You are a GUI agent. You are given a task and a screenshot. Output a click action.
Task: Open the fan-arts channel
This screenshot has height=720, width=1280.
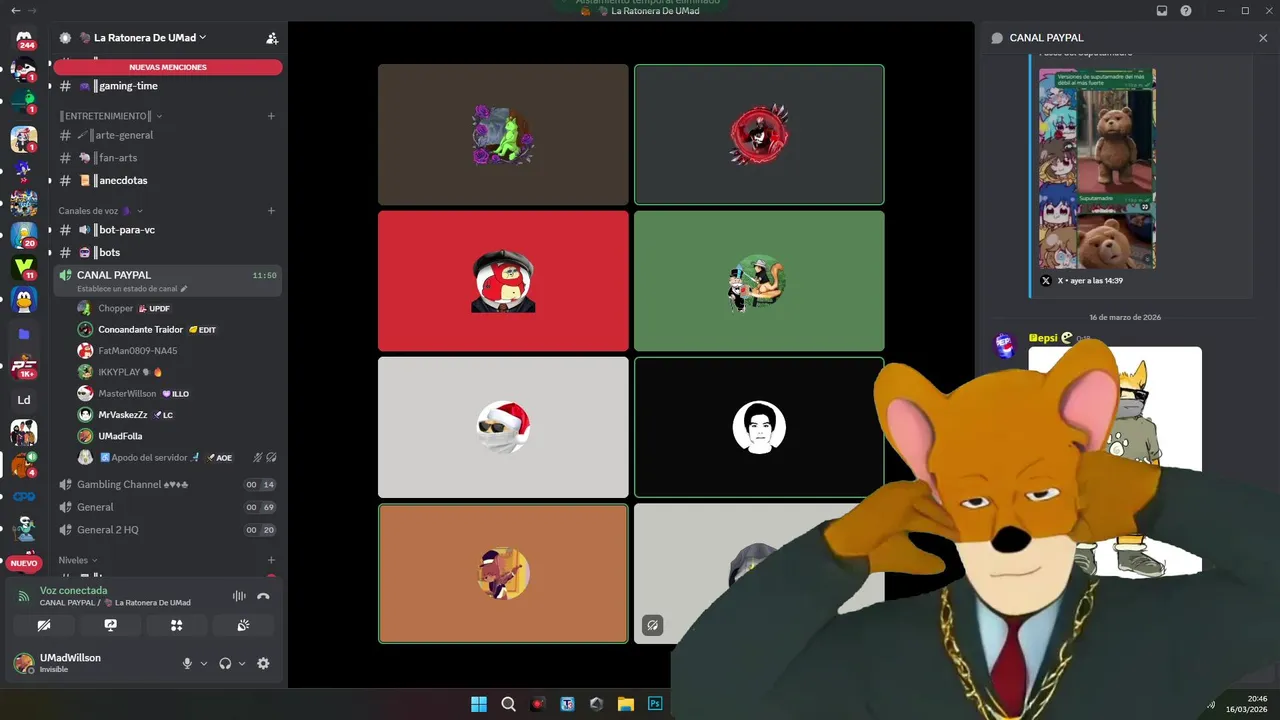(x=168, y=158)
